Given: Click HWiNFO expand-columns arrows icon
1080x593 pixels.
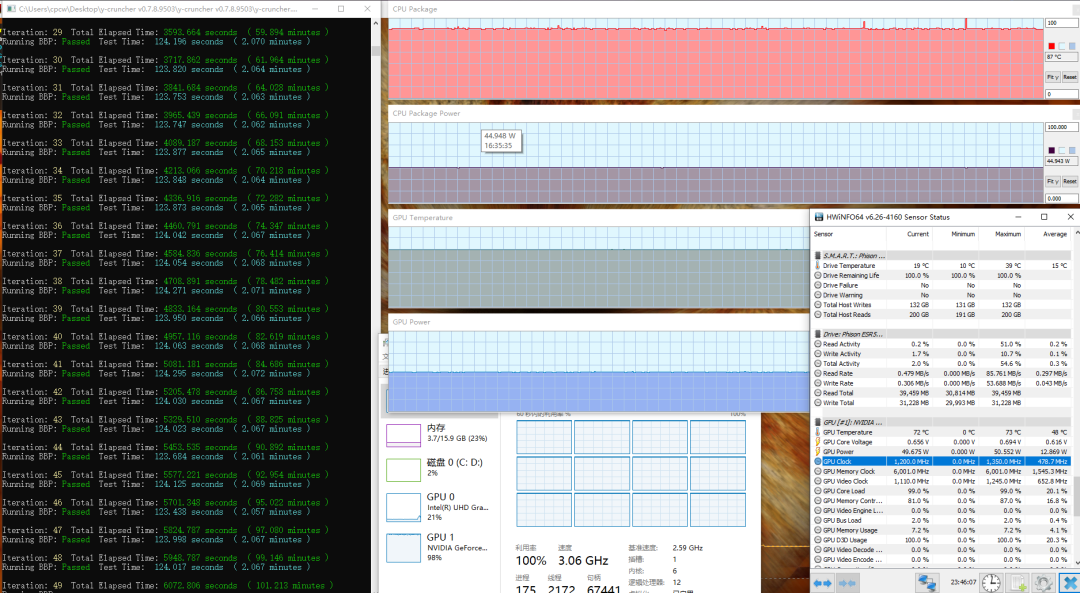Looking at the screenshot, I should tap(824, 582).
